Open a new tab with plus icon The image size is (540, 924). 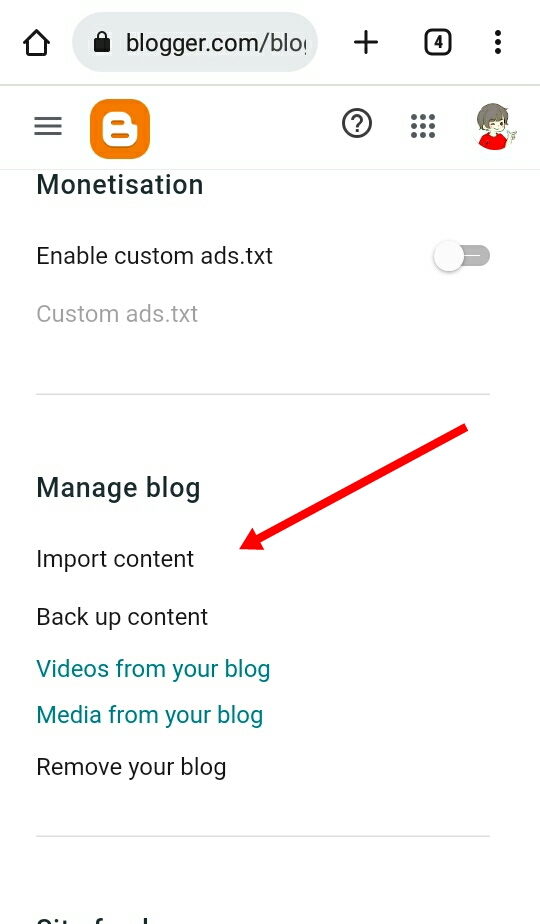pos(366,42)
